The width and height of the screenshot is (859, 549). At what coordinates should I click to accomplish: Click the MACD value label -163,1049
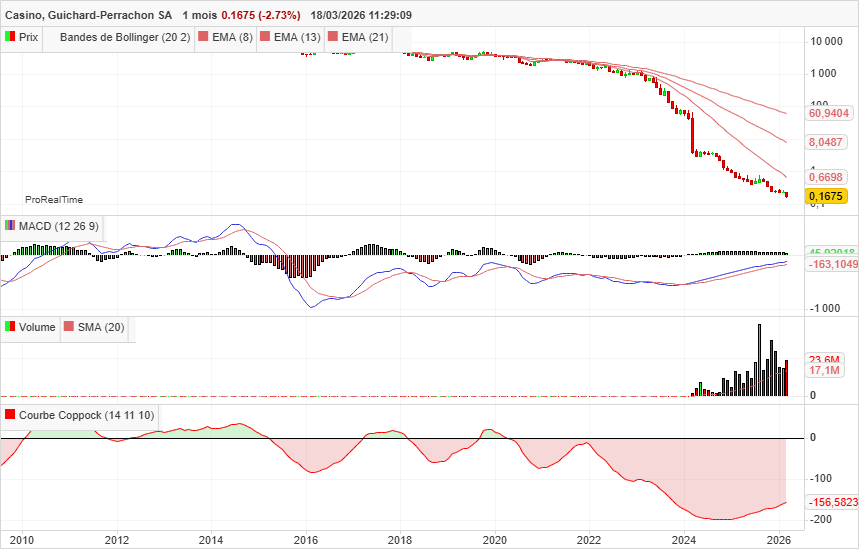(833, 265)
